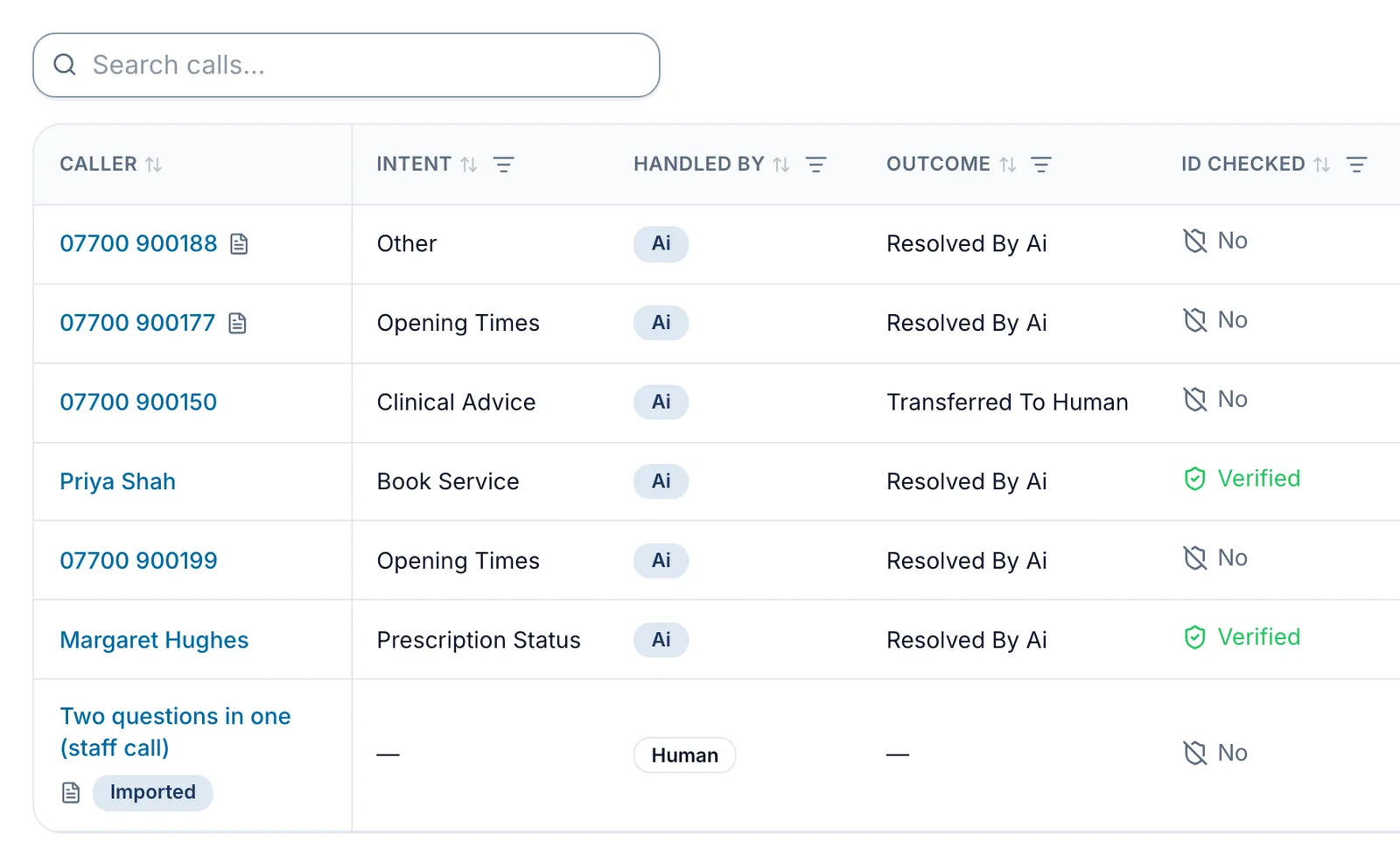Open the call from 07700 900199
This screenshot has width=1400, height=863.
pyautogui.click(x=138, y=560)
